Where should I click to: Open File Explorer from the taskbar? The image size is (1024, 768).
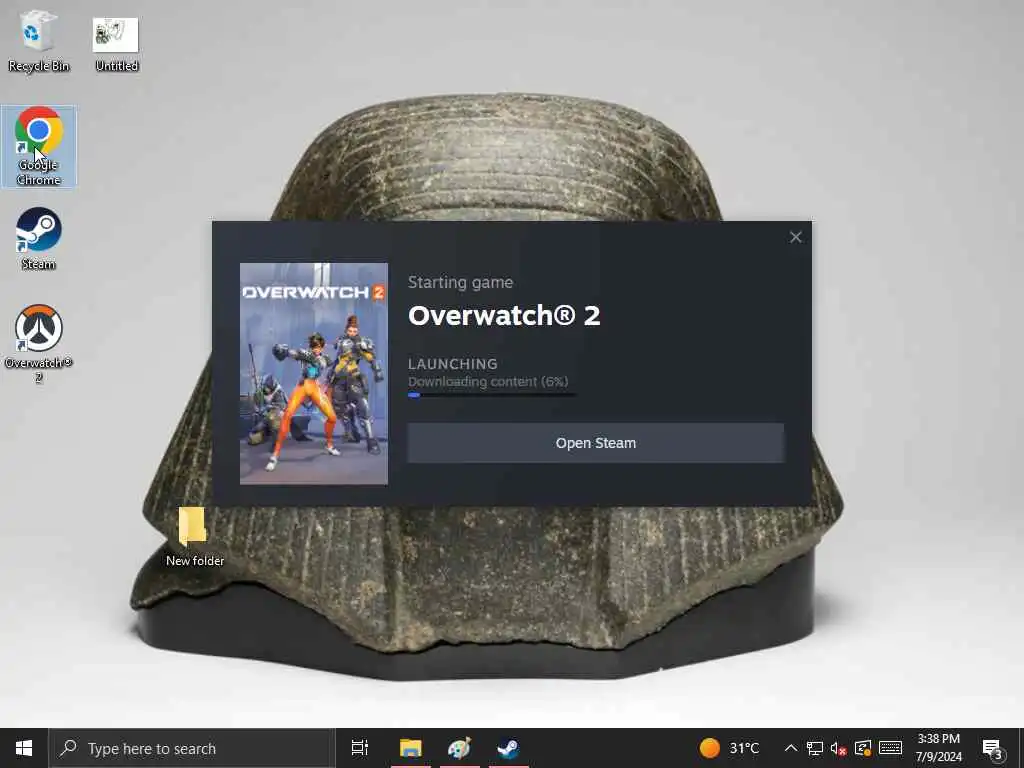coord(411,748)
